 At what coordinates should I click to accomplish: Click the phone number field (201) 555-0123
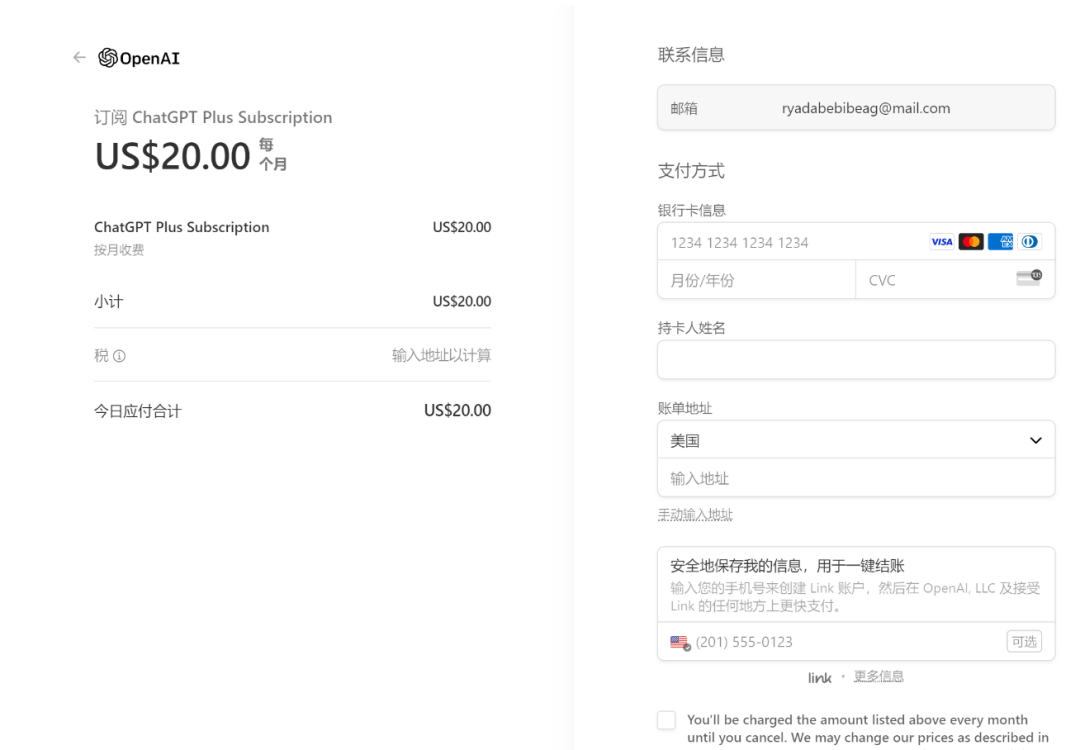[840, 642]
